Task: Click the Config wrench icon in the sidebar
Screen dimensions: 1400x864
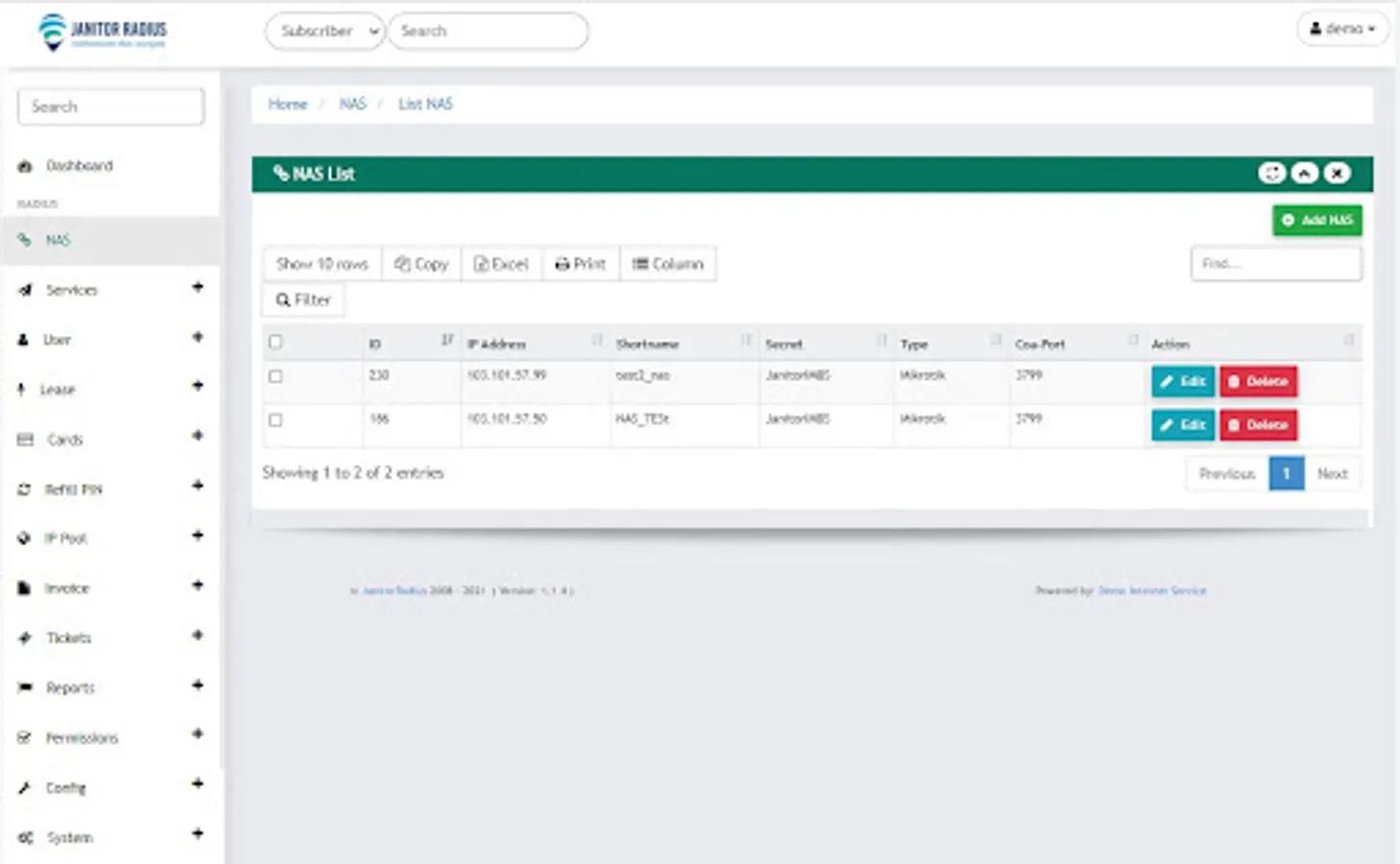Action: 25,788
